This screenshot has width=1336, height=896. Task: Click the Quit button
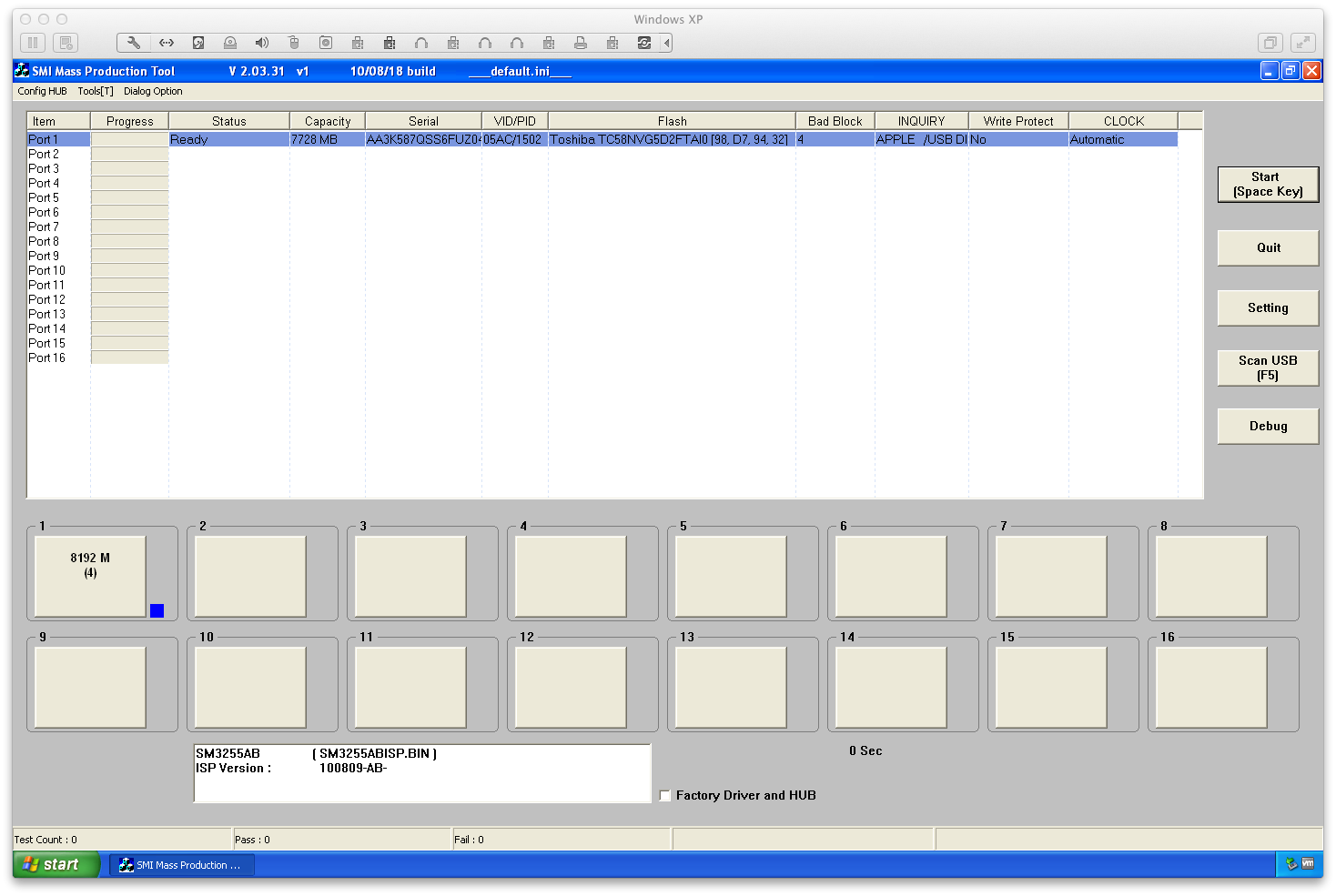(1268, 247)
